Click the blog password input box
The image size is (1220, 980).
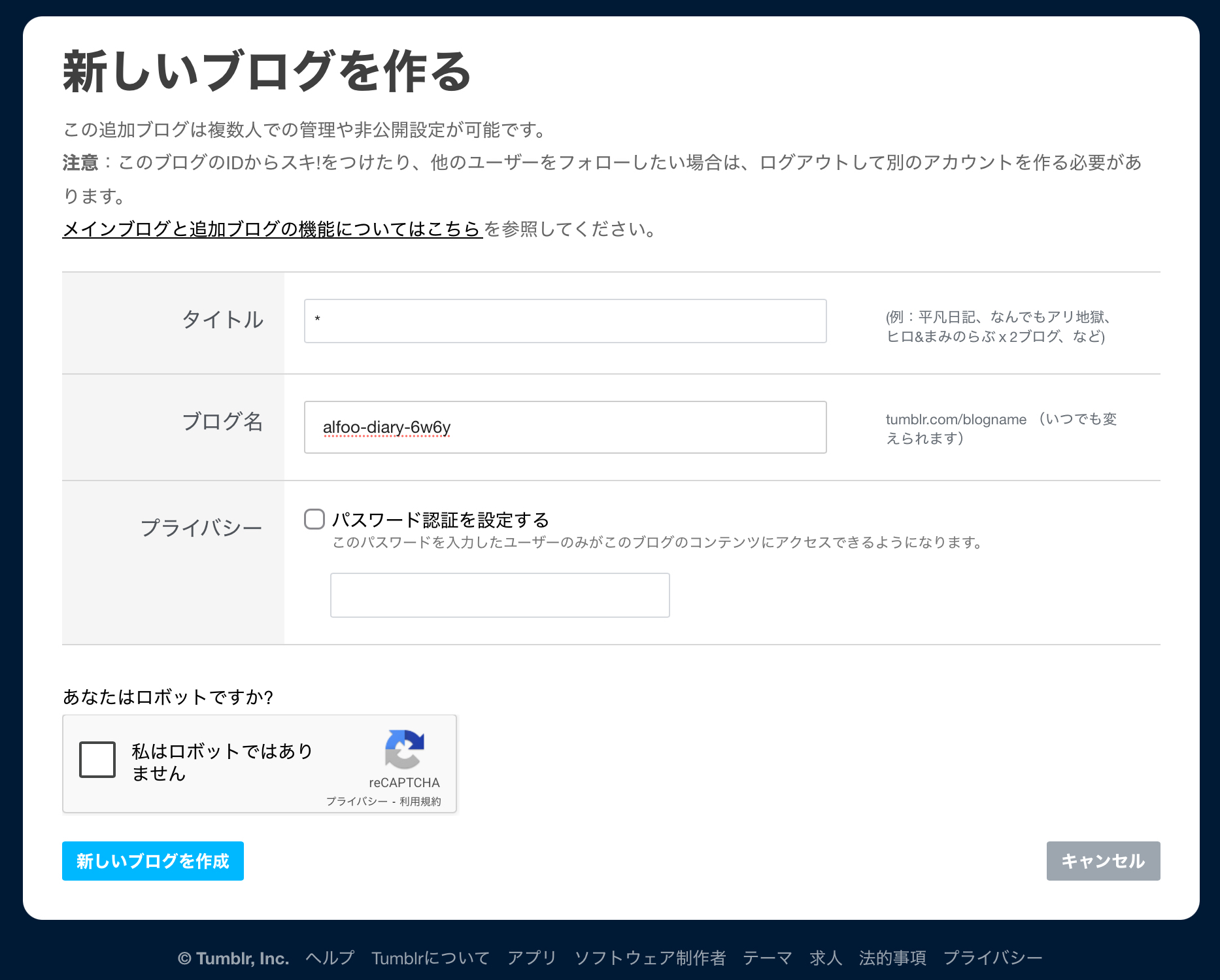tap(500, 595)
